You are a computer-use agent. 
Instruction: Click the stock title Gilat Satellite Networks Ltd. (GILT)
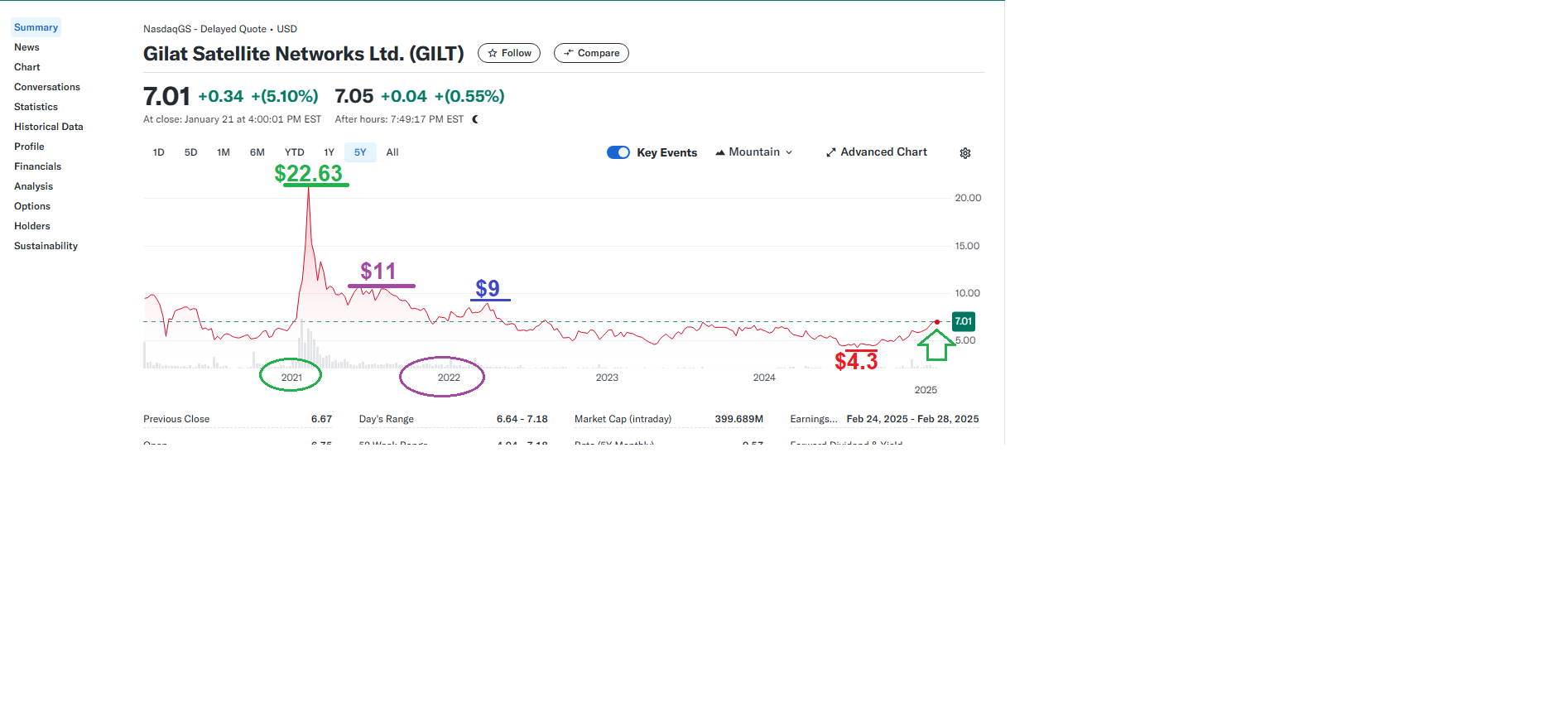[304, 54]
